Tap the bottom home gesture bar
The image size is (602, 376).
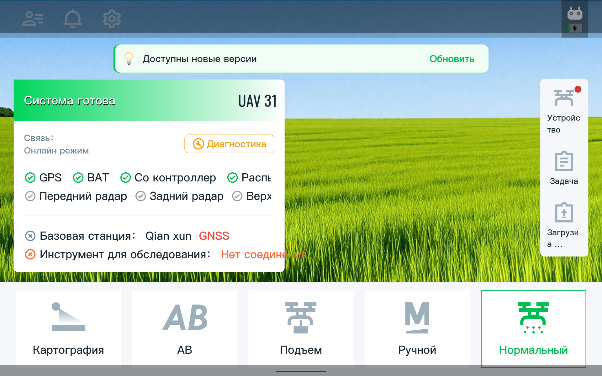(301, 371)
